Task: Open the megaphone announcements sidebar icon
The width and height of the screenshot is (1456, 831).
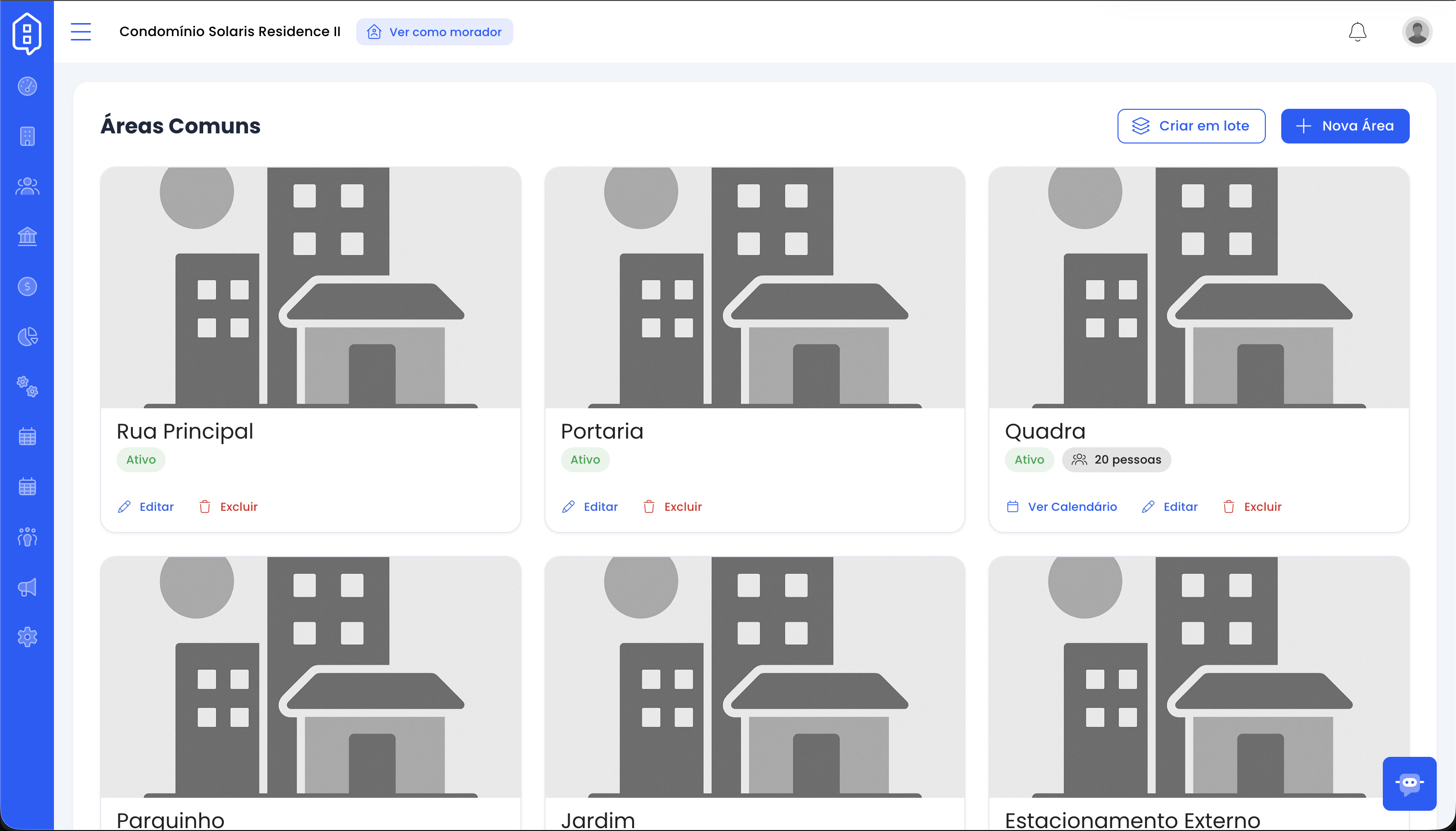Action: point(27,587)
